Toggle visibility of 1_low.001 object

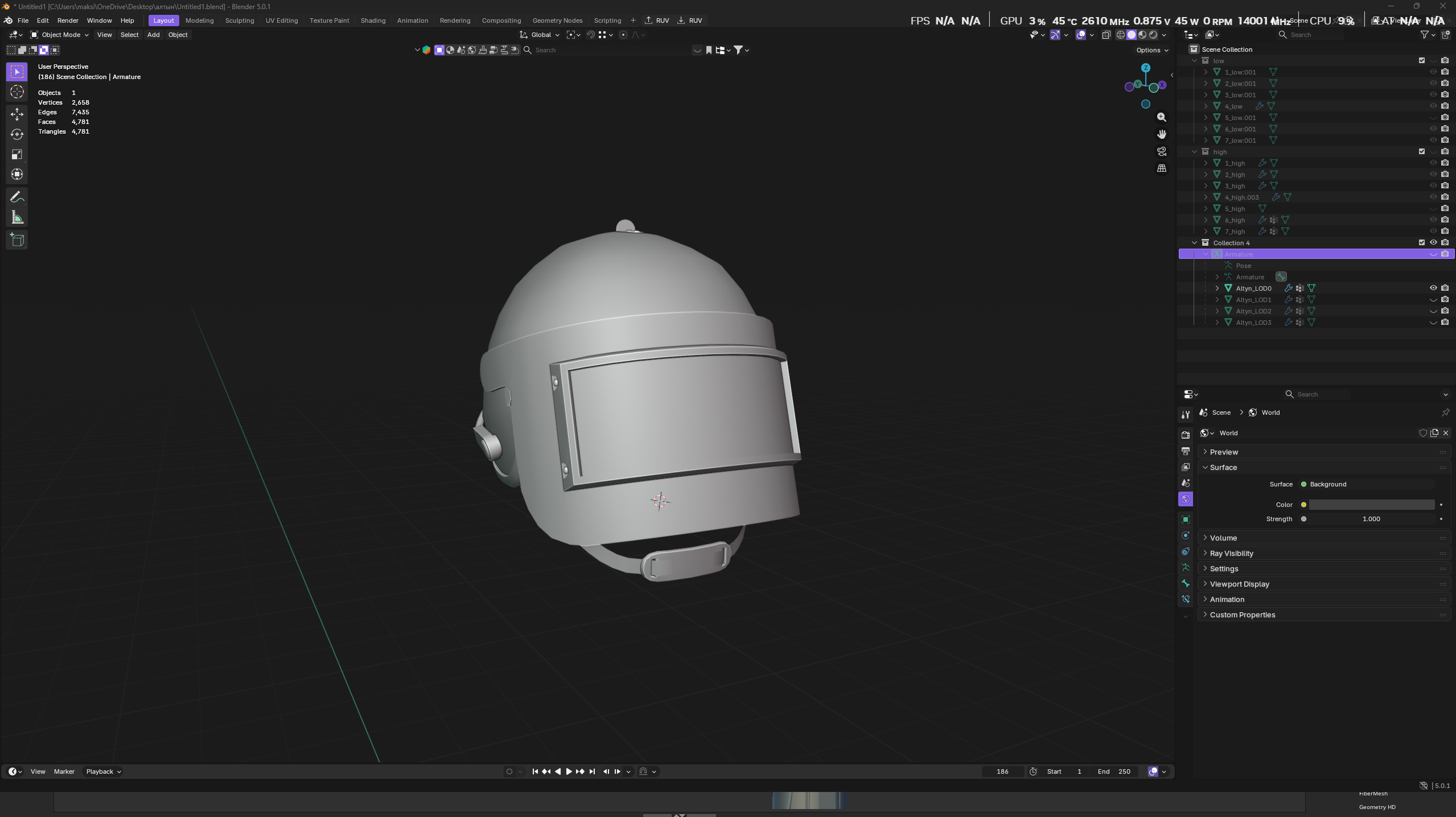click(x=1433, y=72)
